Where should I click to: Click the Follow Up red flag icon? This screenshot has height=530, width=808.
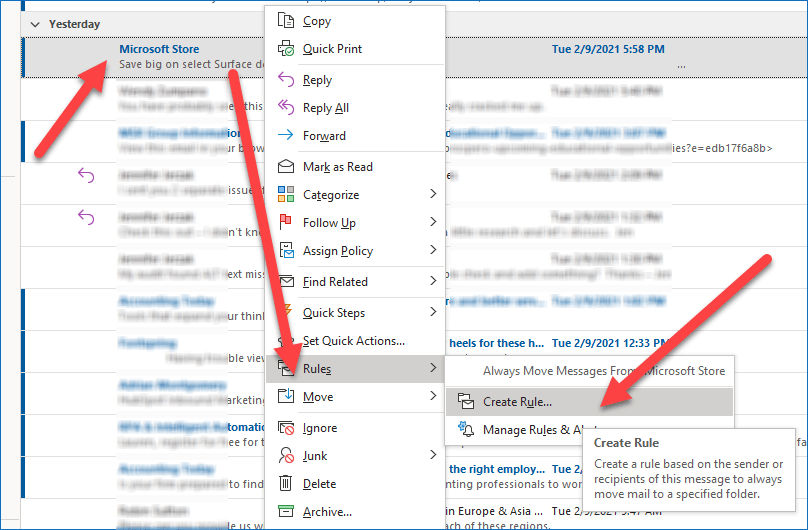(x=285, y=222)
